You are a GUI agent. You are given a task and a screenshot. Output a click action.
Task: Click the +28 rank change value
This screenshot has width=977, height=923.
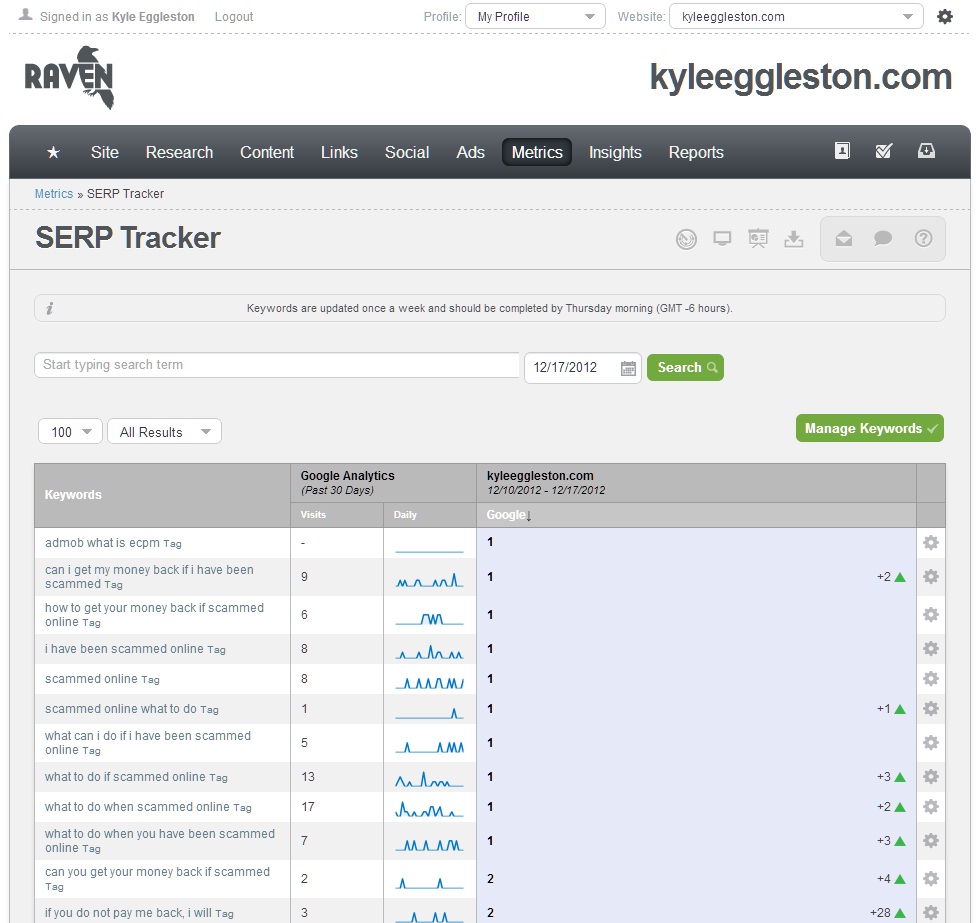880,913
